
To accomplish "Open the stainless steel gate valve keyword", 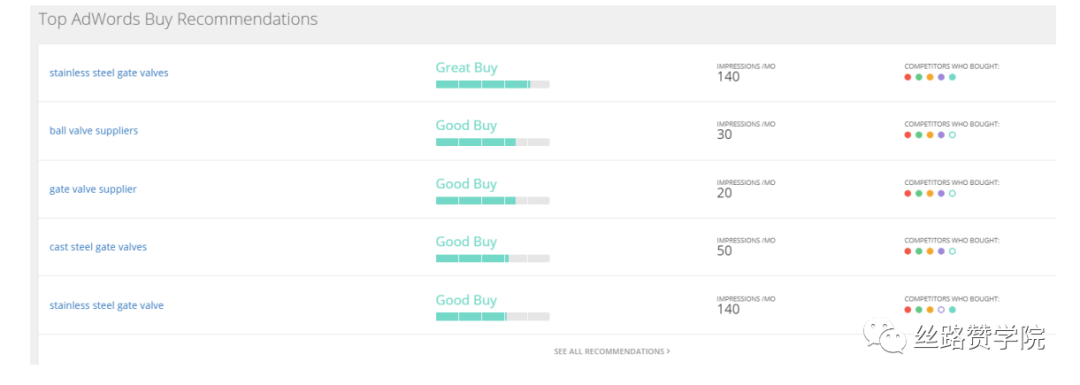I will click(106, 305).
